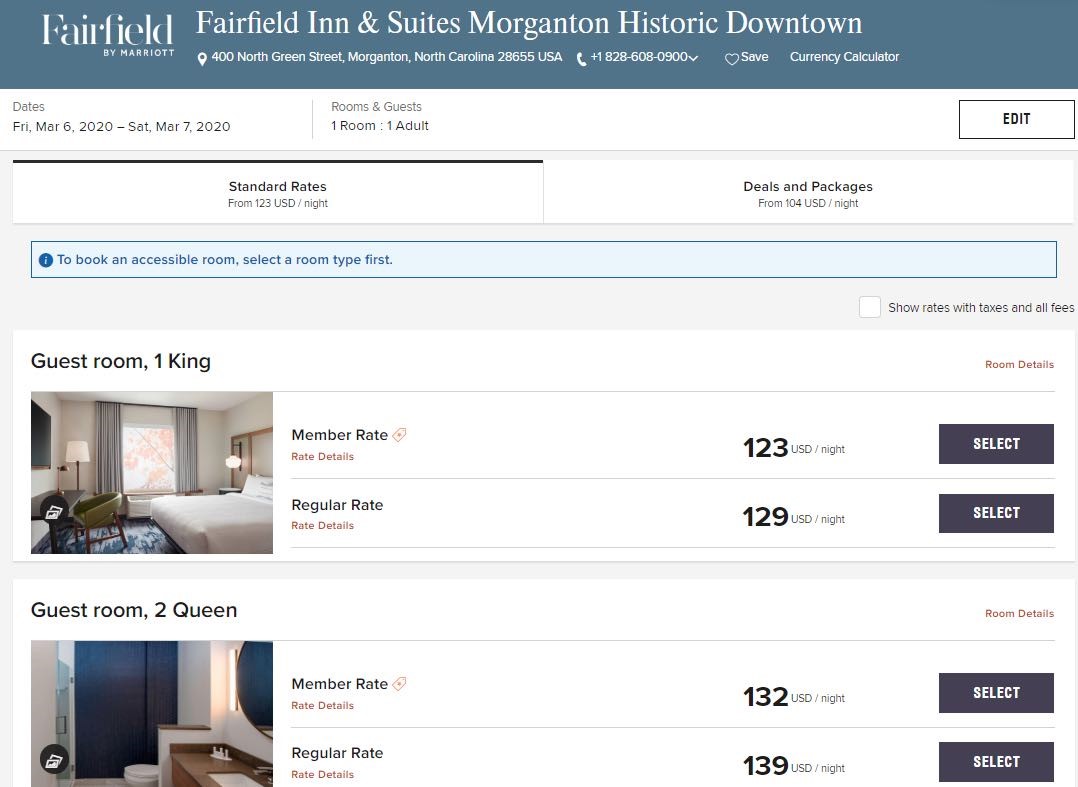Click the 132 USD / night price
This screenshot has height=787, width=1078.
click(794, 697)
